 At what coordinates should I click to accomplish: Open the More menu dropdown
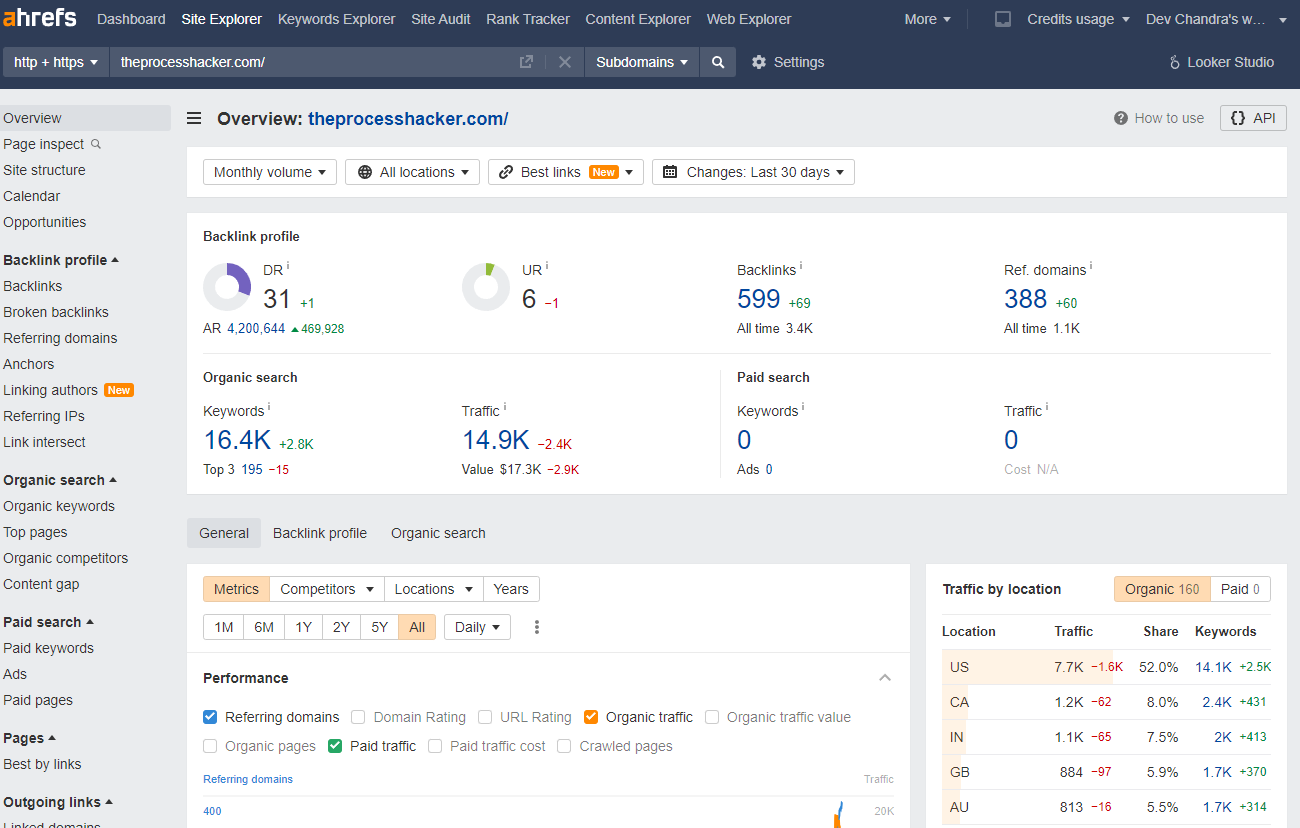[928, 19]
